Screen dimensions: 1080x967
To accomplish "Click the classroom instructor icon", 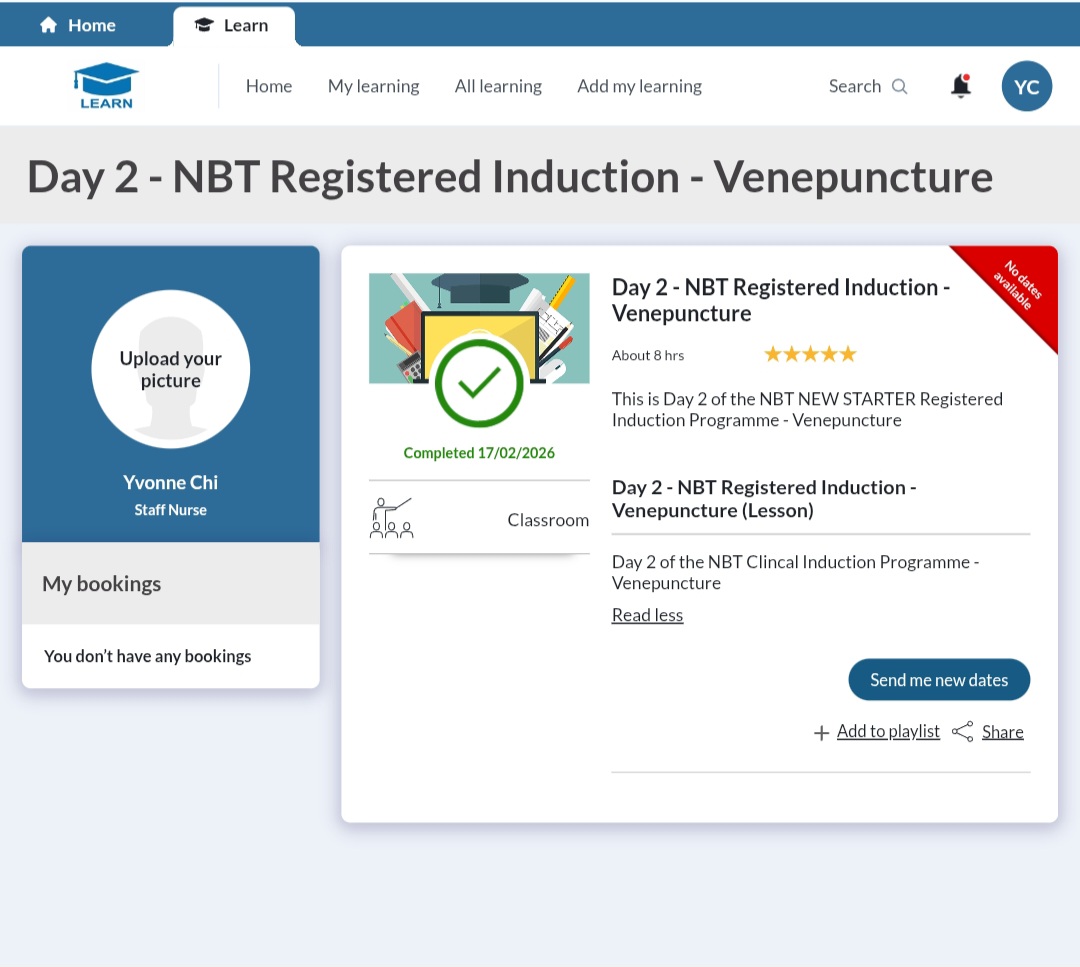I will pyautogui.click(x=391, y=519).
